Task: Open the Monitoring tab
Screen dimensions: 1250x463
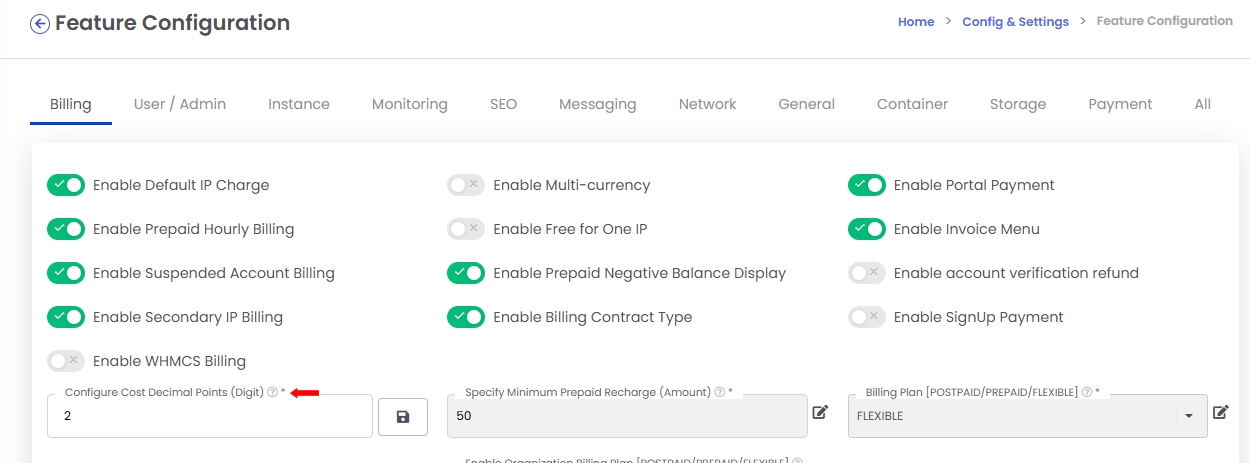Action: click(410, 104)
